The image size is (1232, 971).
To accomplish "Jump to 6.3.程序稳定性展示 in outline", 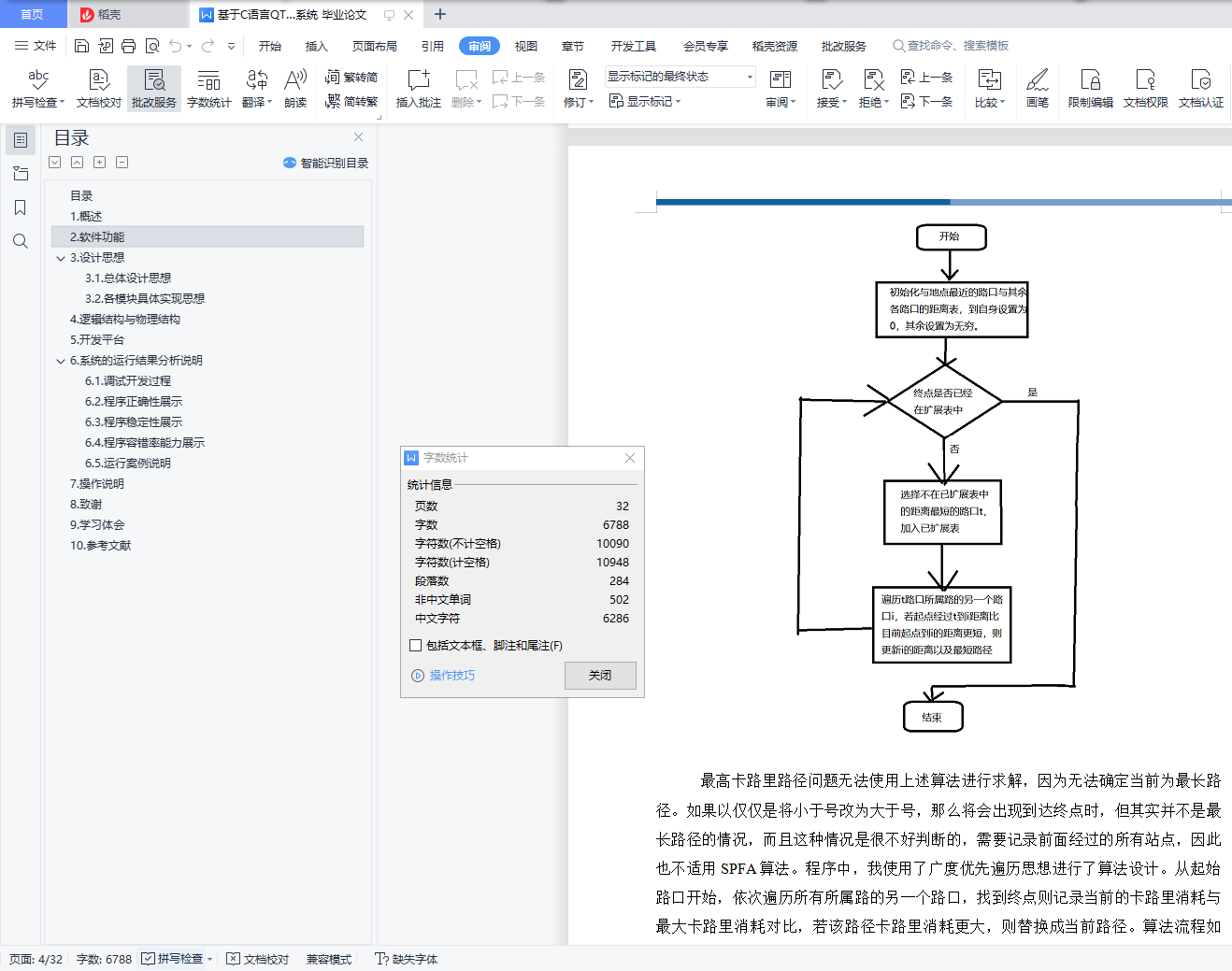I will point(134,422).
